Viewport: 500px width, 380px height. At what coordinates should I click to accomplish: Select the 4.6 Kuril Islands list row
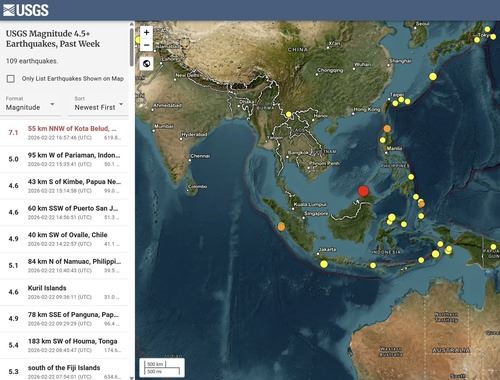(64, 292)
